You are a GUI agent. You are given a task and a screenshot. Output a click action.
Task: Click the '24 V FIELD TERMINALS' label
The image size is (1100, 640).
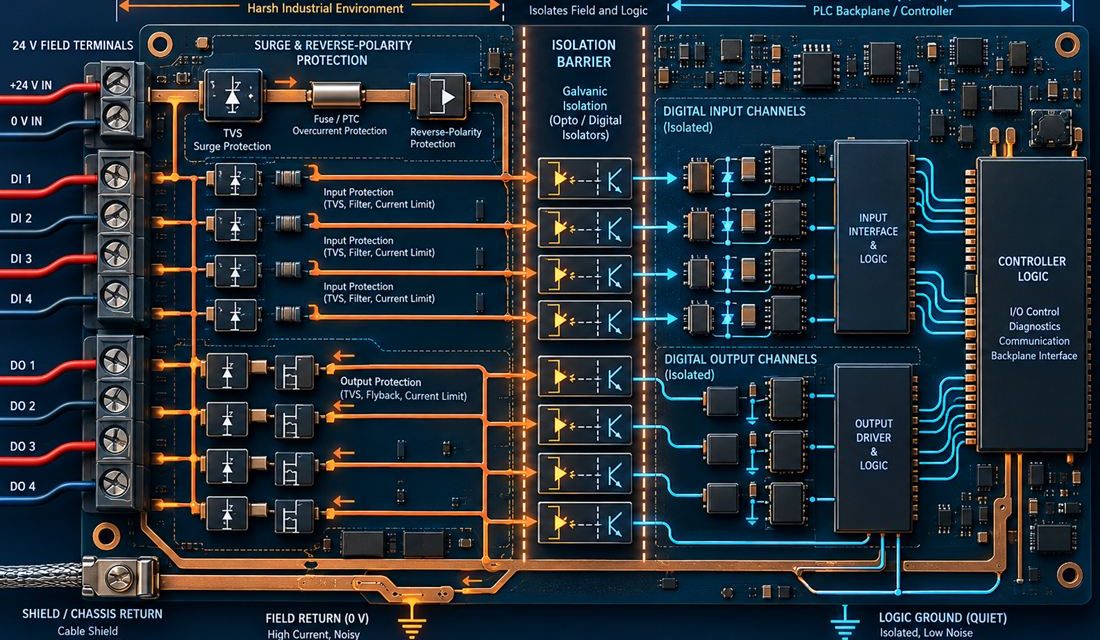pyautogui.click(x=73, y=45)
